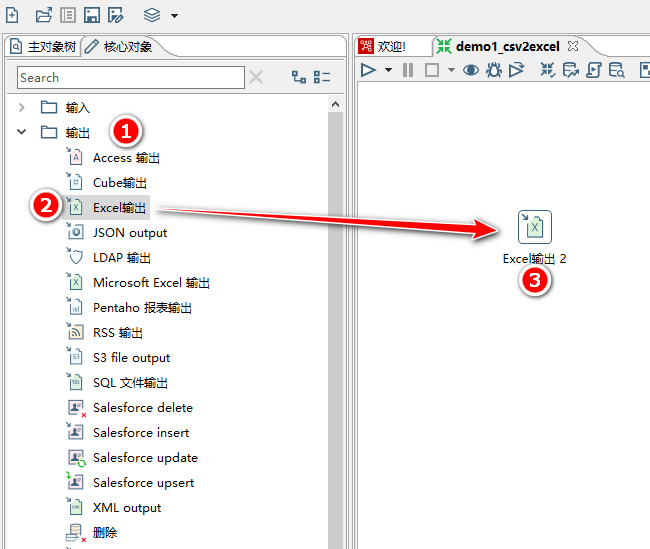This screenshot has width=650, height=549.
Task: Click the Explore repository icon
Action: click(68, 15)
